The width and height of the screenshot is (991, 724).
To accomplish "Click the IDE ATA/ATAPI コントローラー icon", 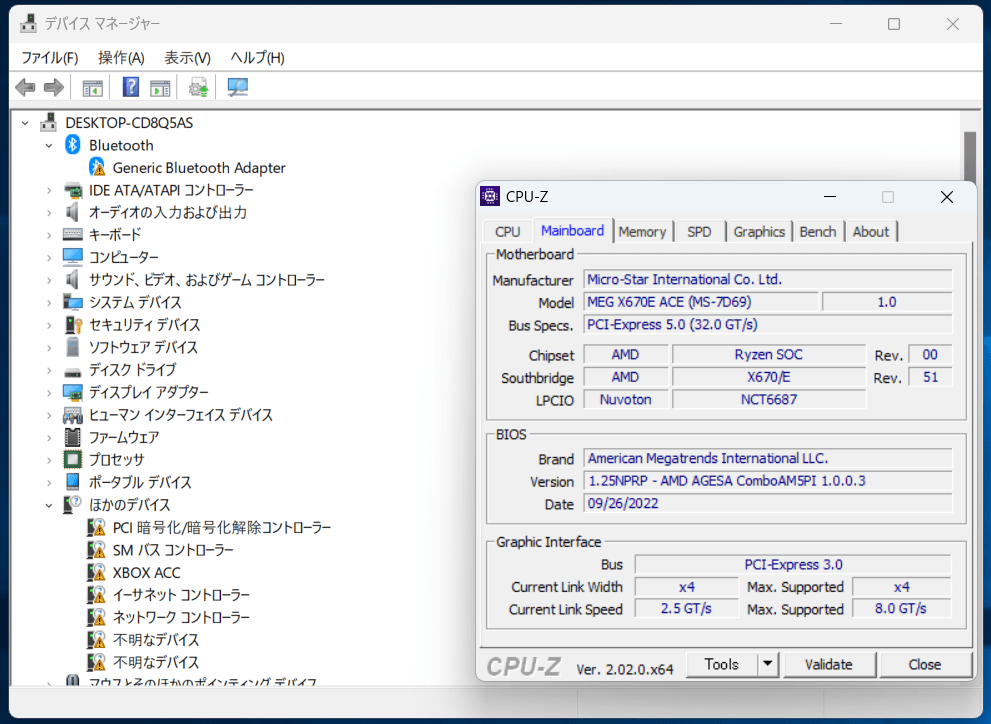I will tap(73, 190).
